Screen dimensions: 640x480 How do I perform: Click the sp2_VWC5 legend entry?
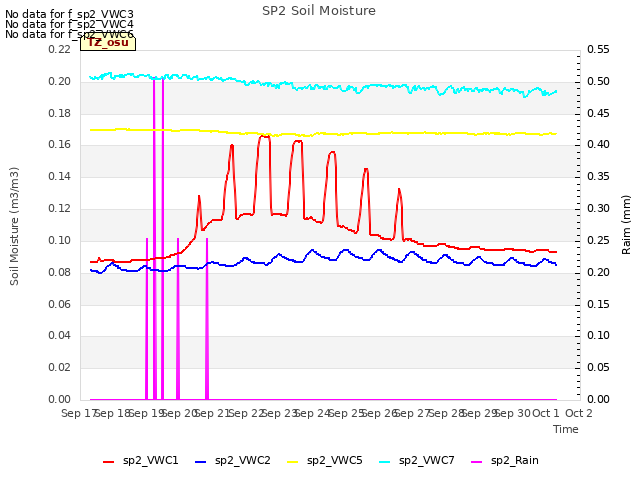pyautogui.click(x=324, y=461)
